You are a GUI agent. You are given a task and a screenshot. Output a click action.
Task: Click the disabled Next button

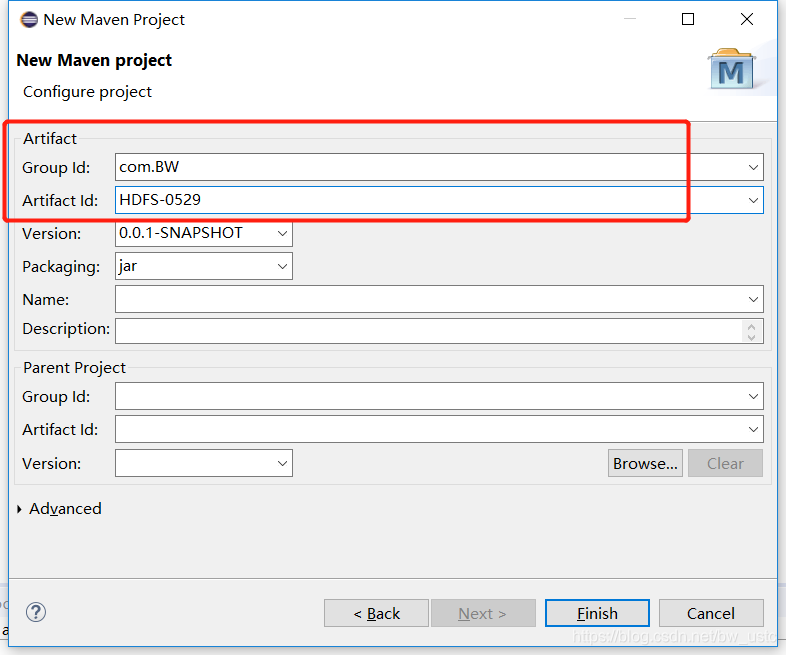click(x=483, y=613)
